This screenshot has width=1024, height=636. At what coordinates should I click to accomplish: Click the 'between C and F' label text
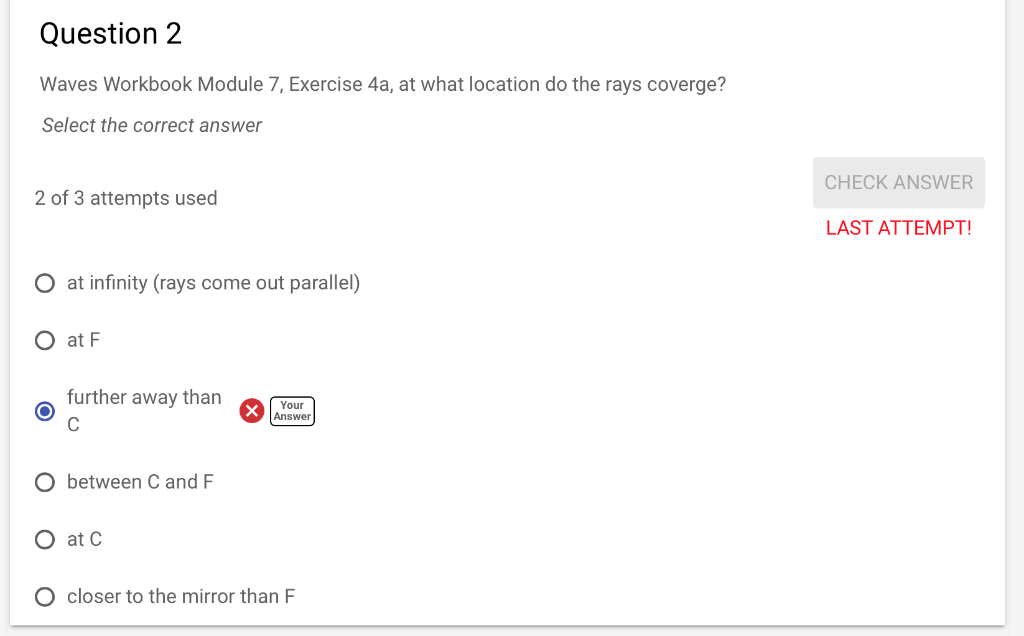139,482
